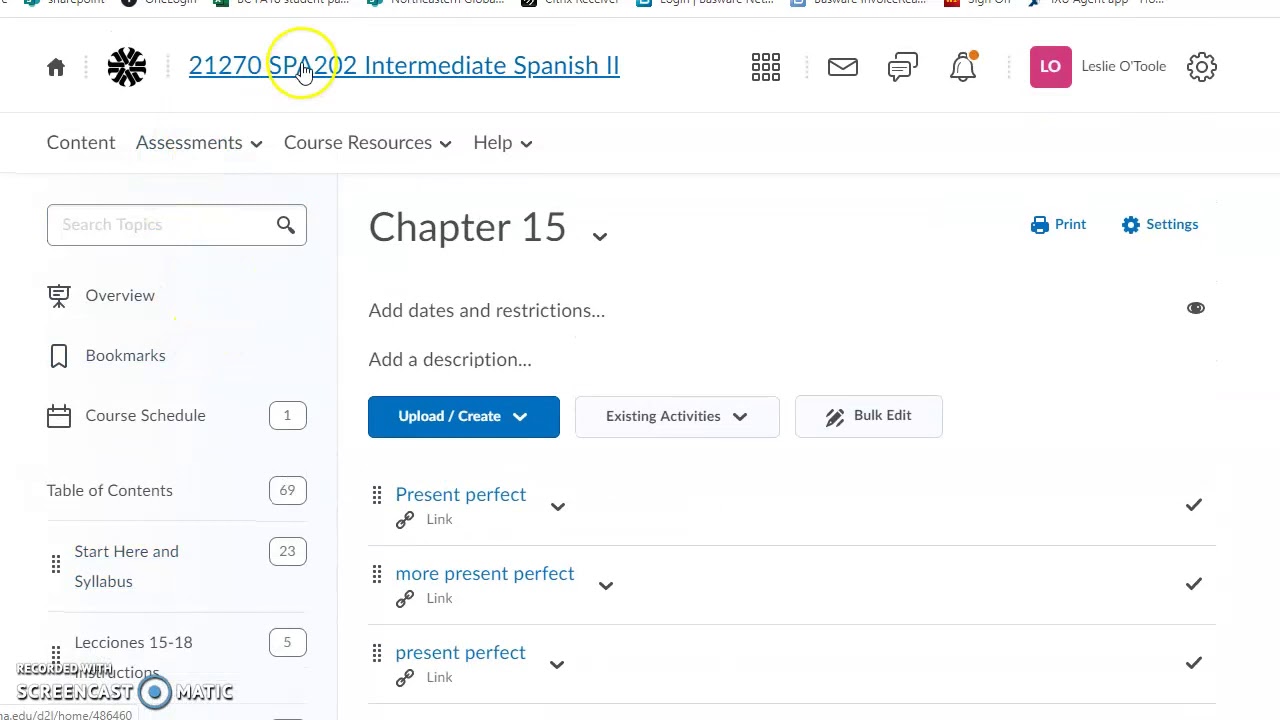Open the Content nav item

pos(81,143)
